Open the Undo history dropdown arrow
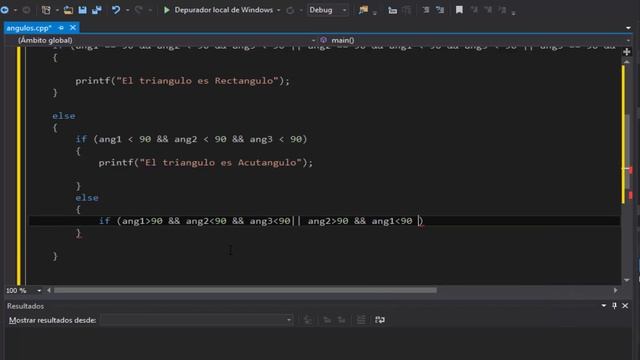 127,10
